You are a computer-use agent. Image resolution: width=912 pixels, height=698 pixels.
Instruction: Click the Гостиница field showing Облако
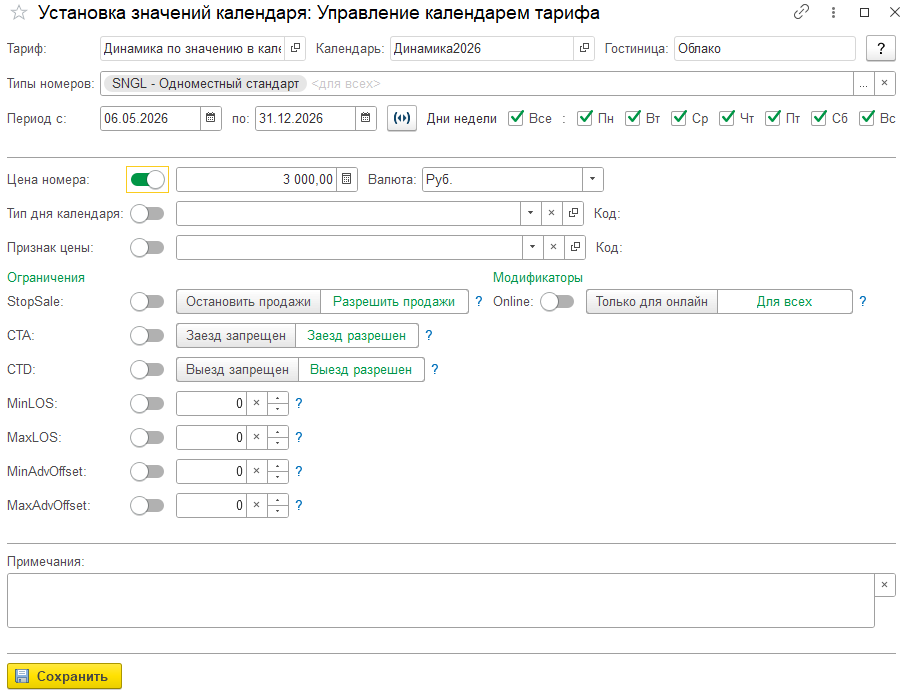[765, 48]
